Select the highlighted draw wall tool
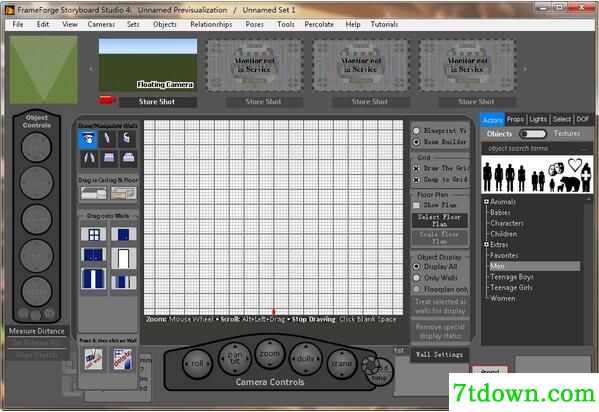The width and height of the screenshot is (599, 412). (x=88, y=139)
